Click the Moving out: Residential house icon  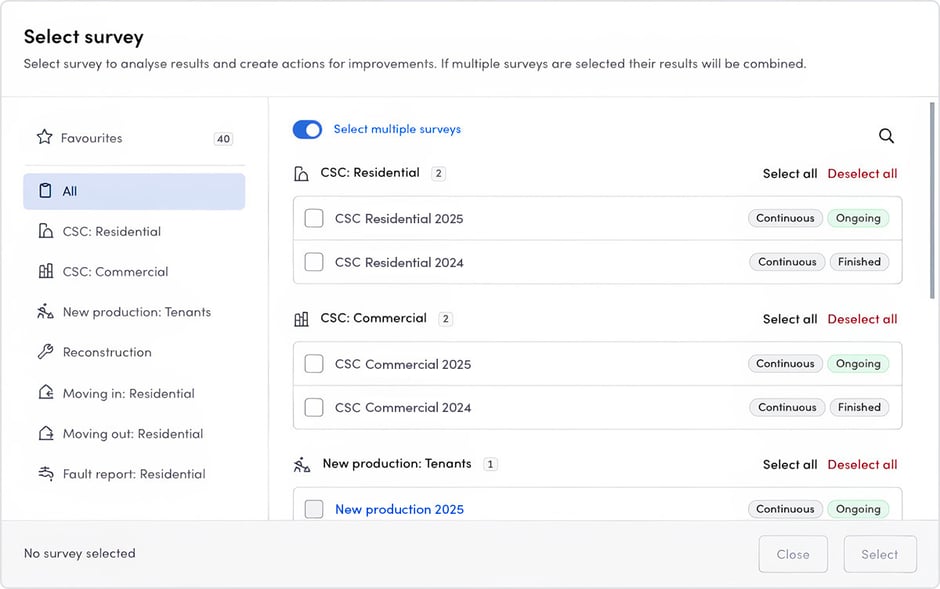(x=46, y=433)
